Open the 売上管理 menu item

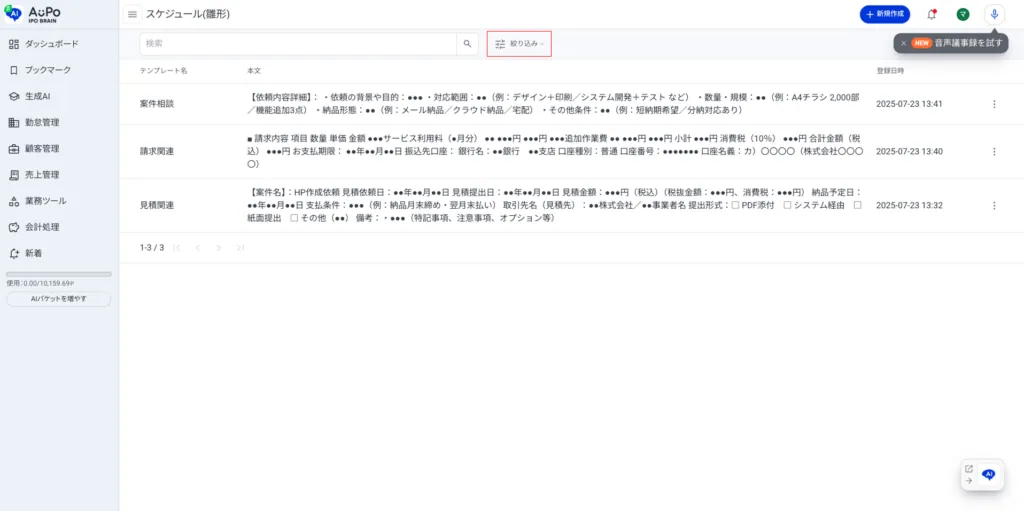click(59, 174)
